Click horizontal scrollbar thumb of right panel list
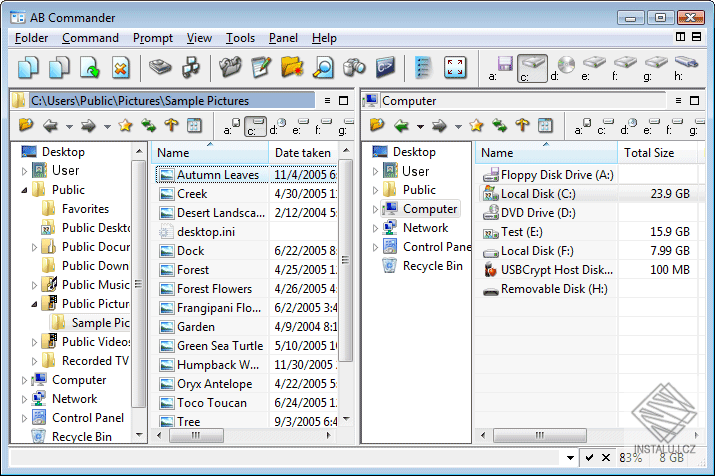Viewport: 715px width, 476px height. click(x=540, y=435)
